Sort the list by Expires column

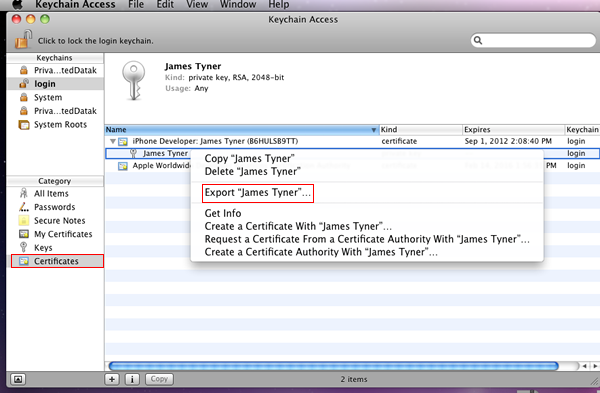(x=514, y=130)
